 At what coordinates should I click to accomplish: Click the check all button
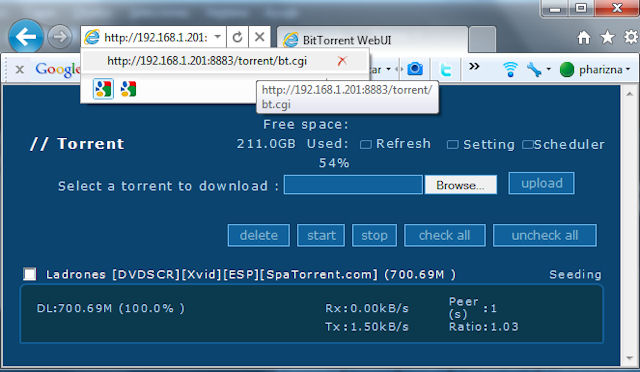(x=445, y=235)
